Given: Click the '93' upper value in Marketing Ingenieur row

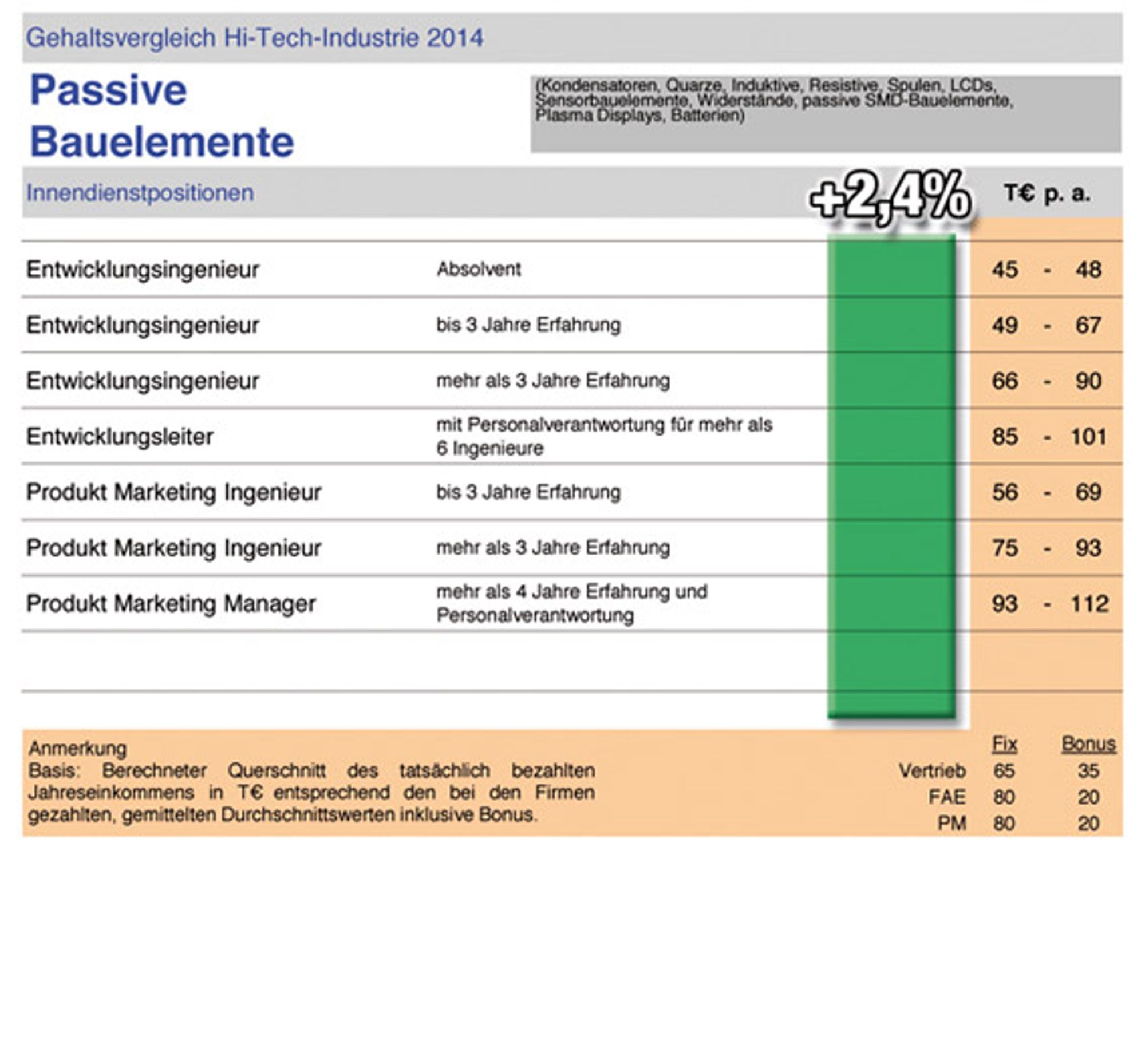Looking at the screenshot, I should [x=1088, y=548].
